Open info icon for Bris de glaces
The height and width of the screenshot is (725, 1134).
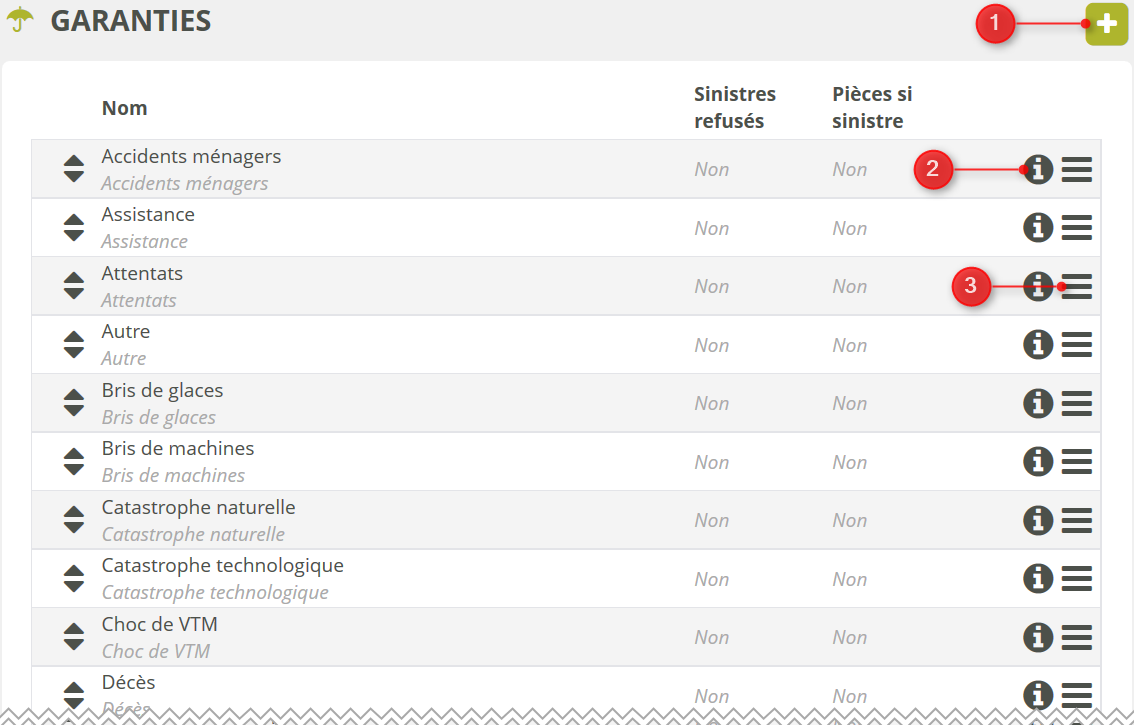[x=1038, y=403]
